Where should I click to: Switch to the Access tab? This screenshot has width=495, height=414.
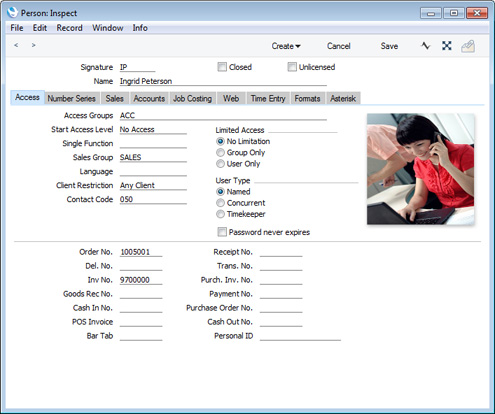tap(27, 97)
